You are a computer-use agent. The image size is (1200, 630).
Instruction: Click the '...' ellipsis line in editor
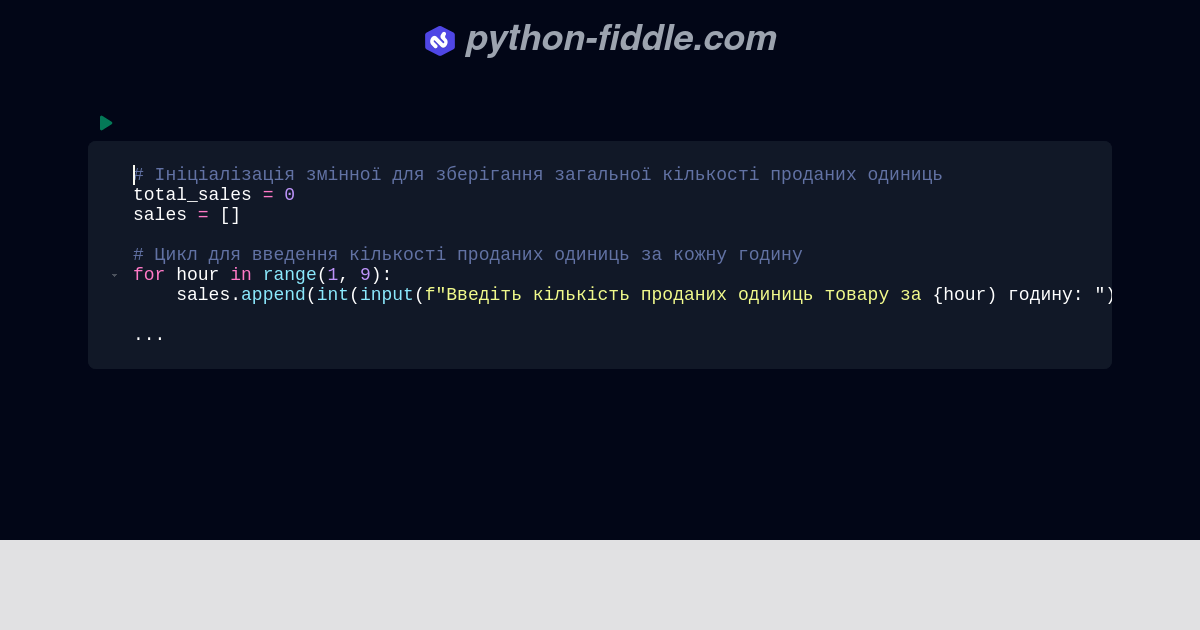pyautogui.click(x=149, y=335)
